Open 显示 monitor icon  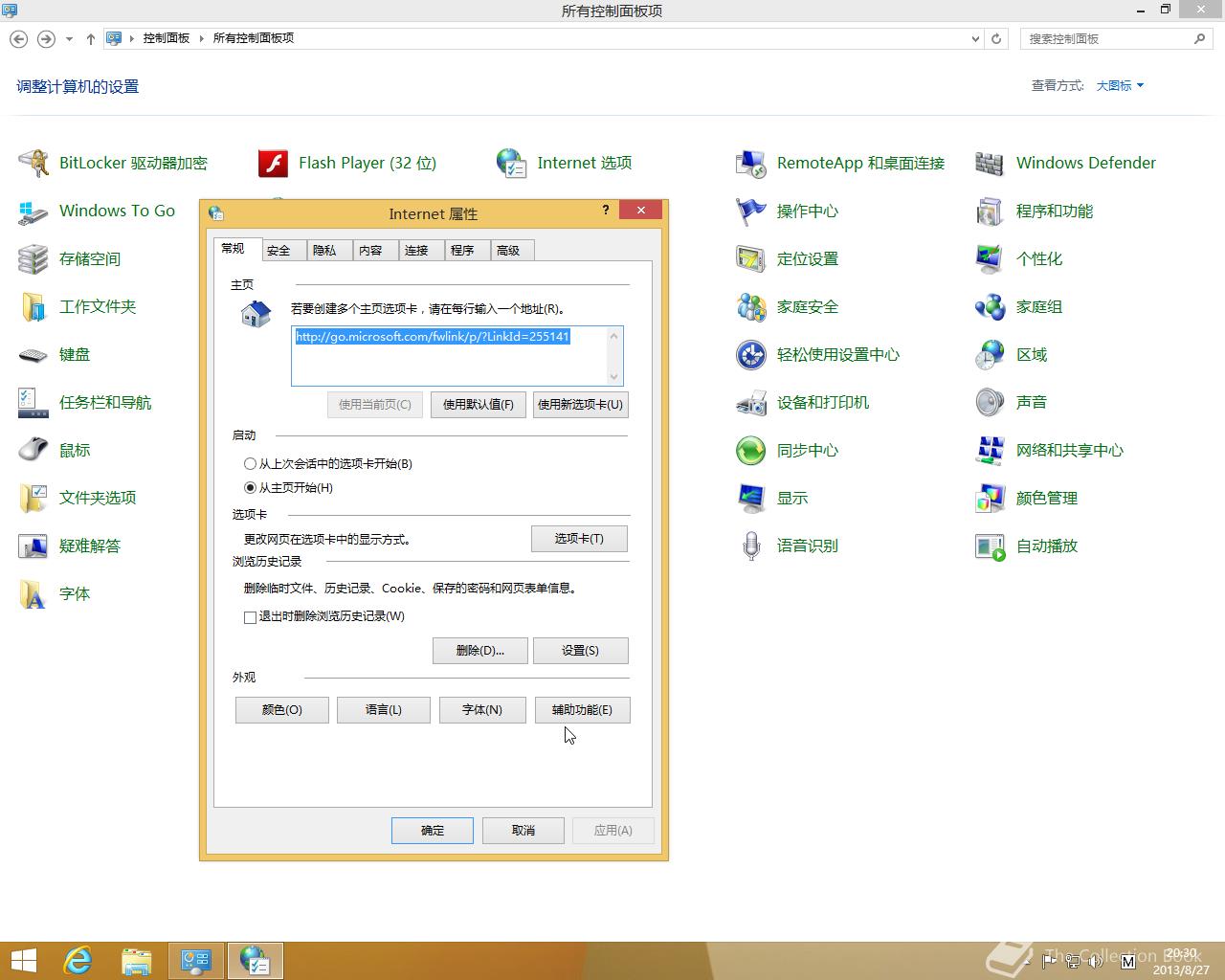point(751,499)
